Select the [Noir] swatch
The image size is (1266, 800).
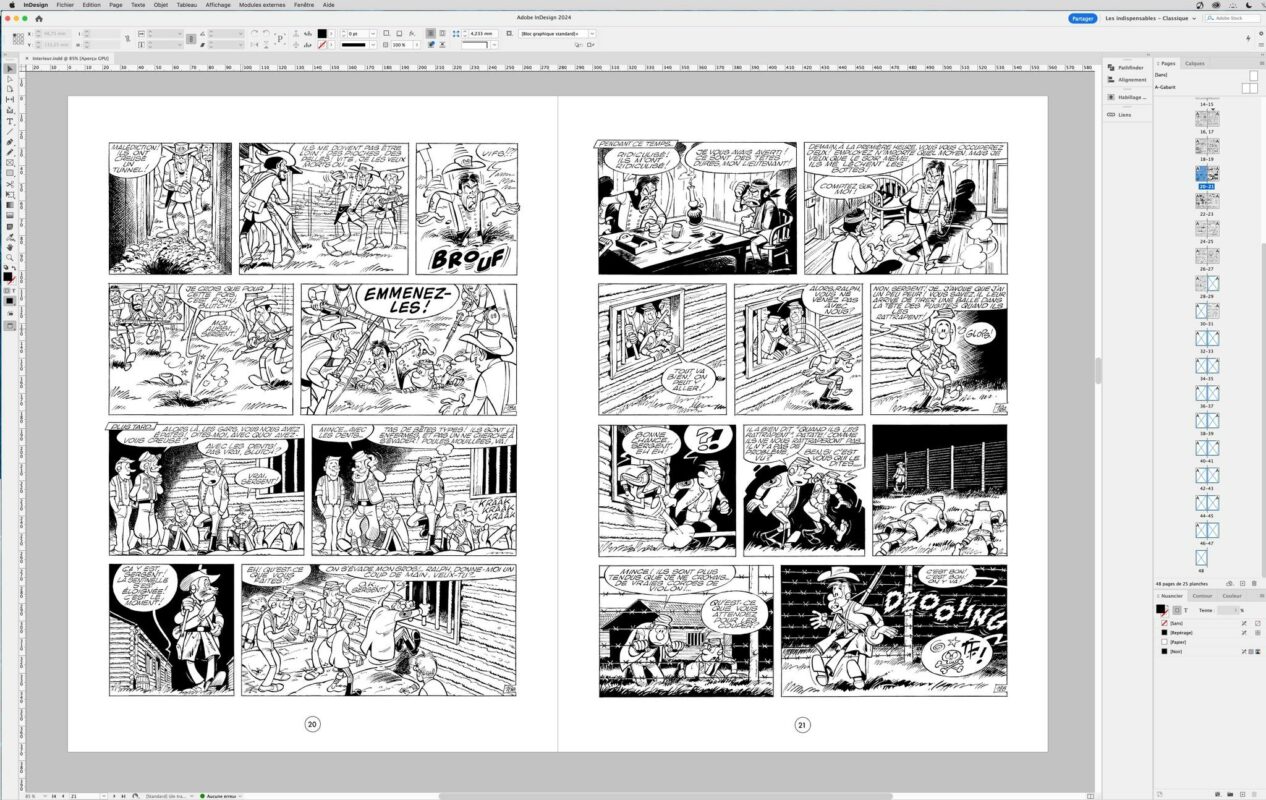1207,651
